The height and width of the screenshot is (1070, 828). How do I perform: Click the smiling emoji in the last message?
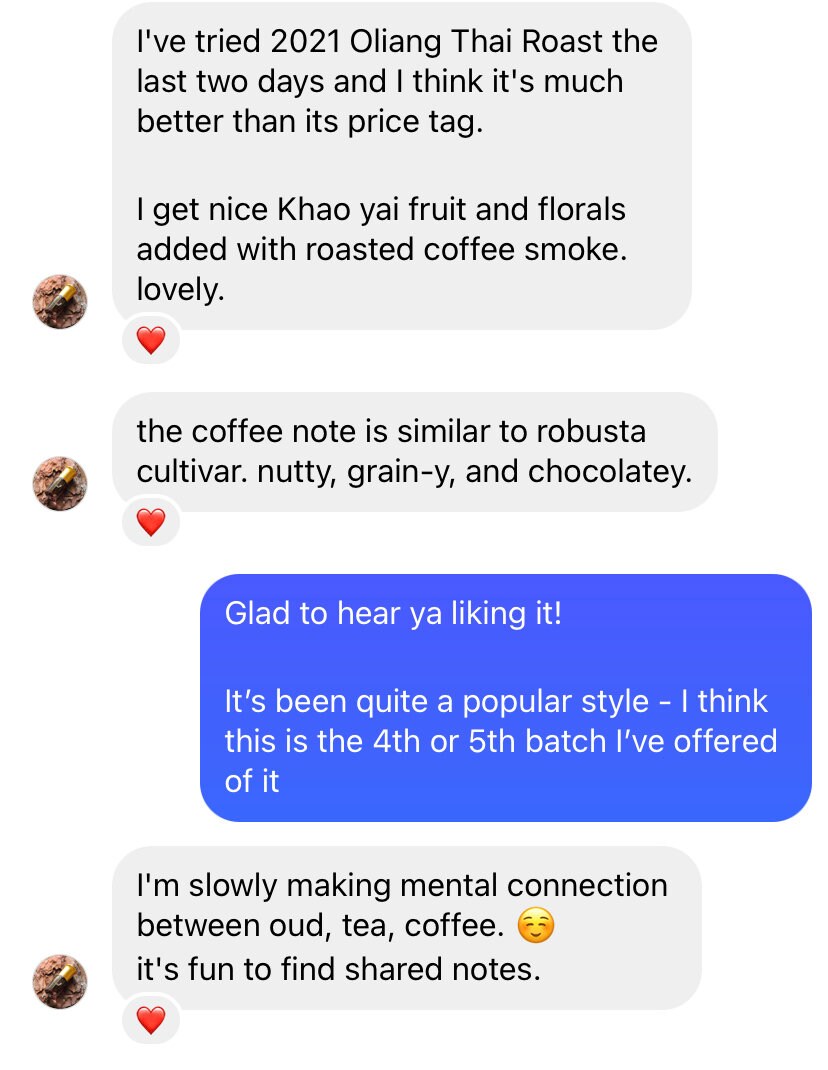[x=536, y=925]
